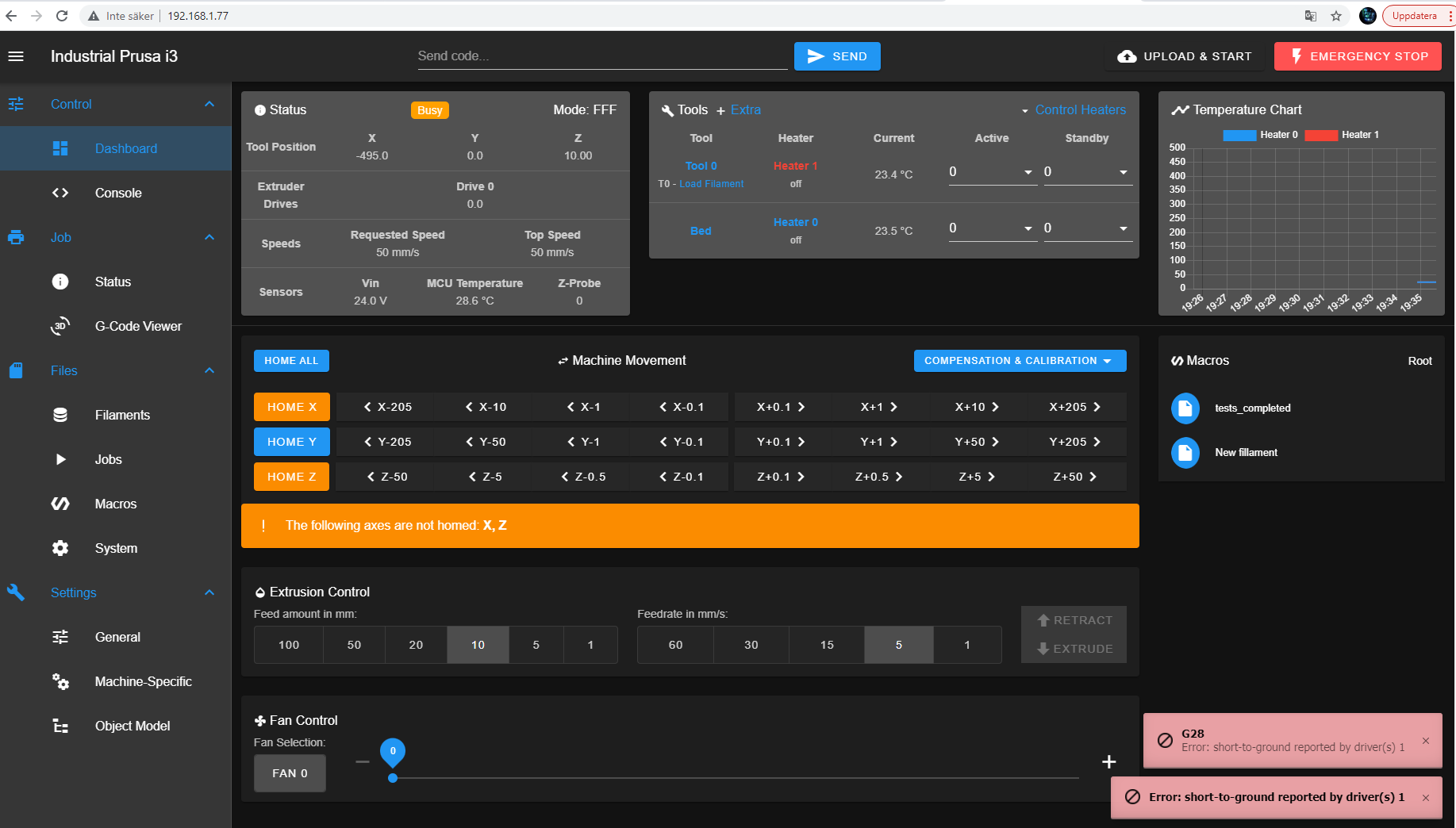
Task: Select feedrate 30 mm/s
Action: click(x=751, y=645)
